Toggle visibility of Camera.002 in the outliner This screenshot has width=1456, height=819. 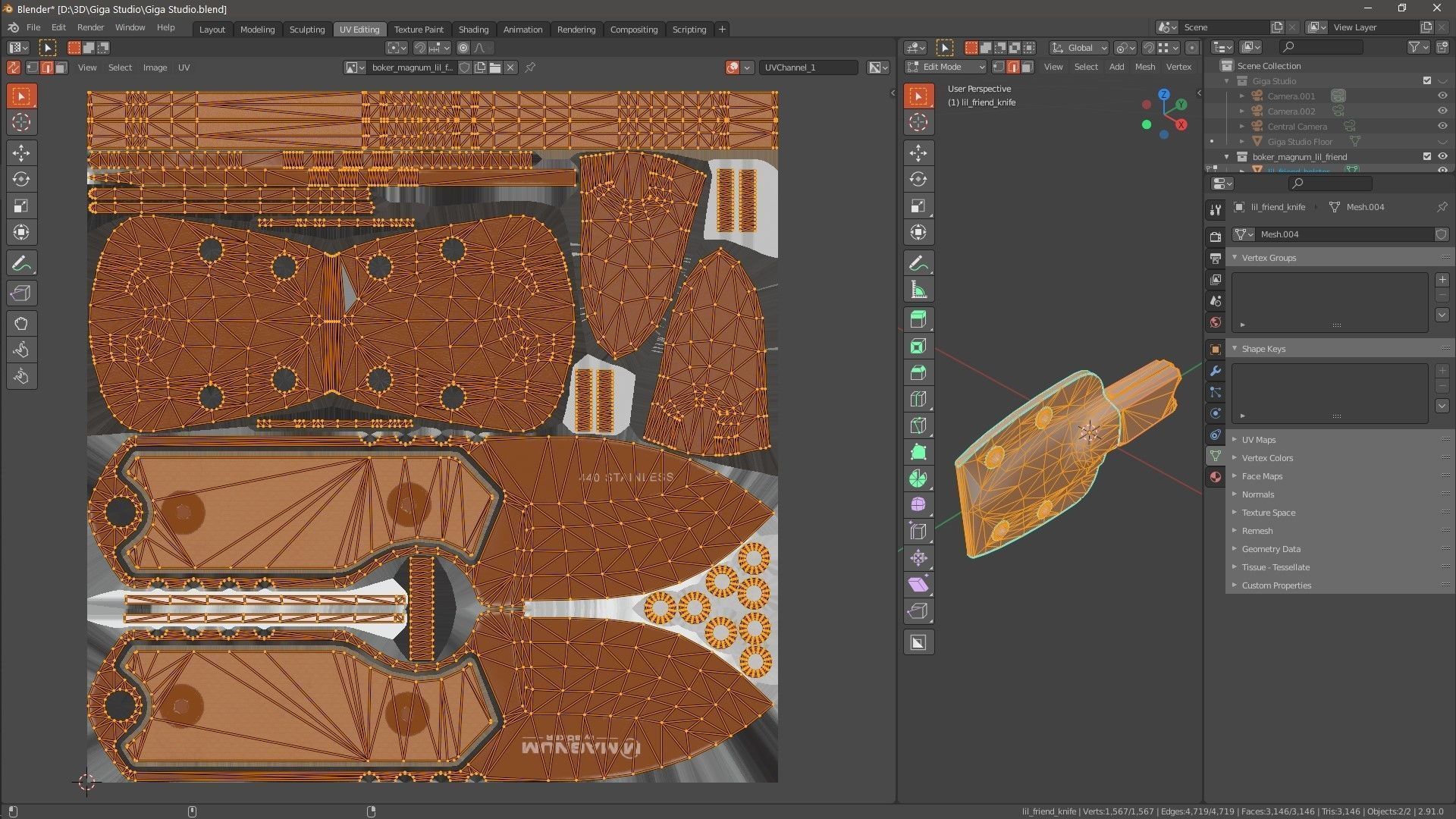[x=1442, y=111]
